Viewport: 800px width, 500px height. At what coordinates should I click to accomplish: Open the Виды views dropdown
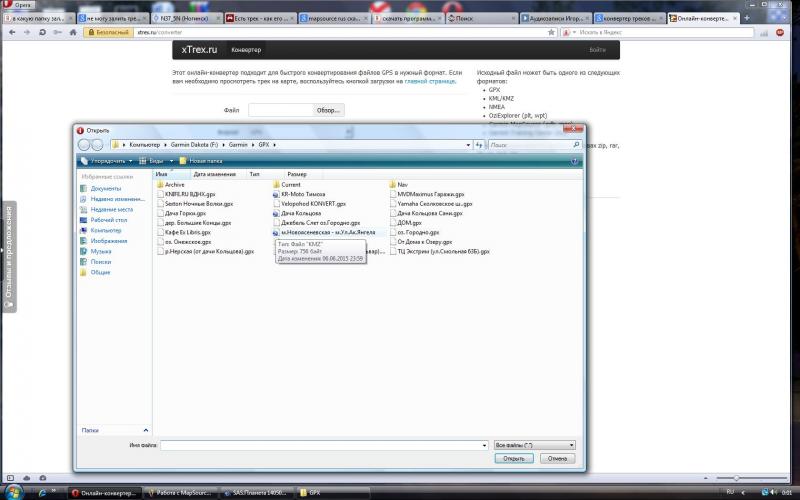156,160
